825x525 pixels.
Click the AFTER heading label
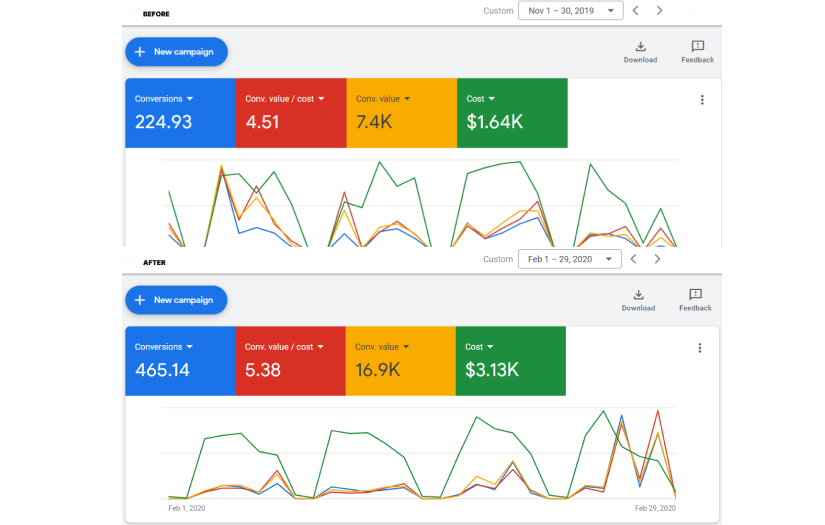coord(154,262)
